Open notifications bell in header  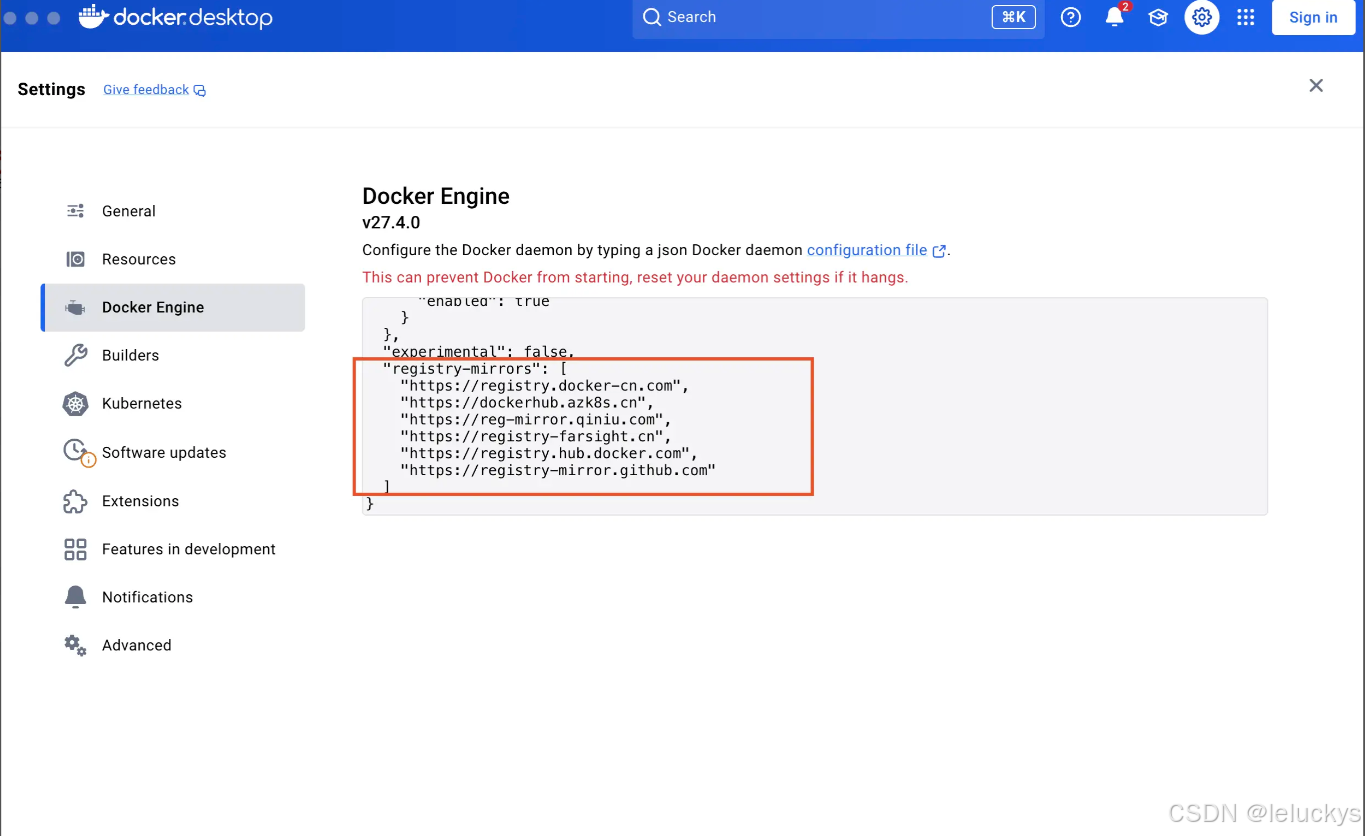[1114, 17]
